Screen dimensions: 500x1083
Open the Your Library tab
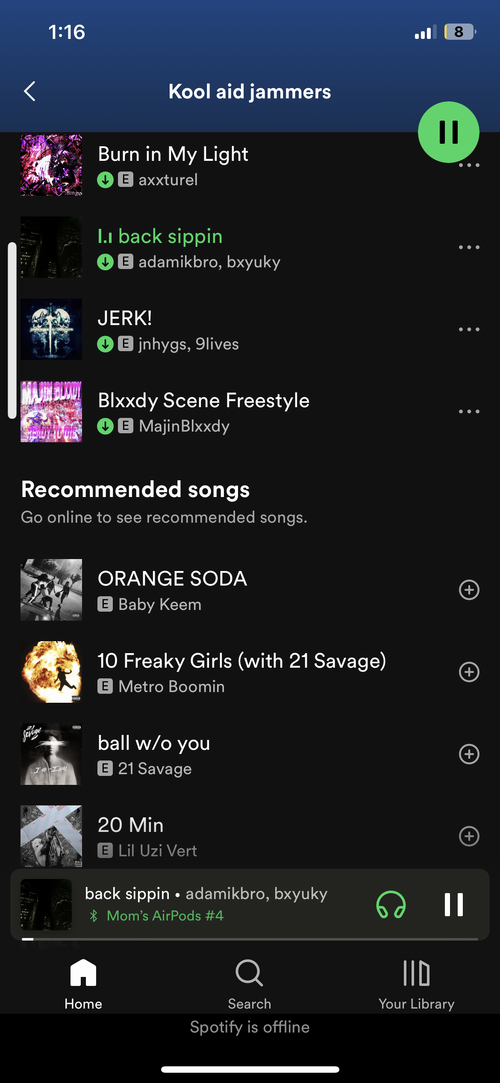pyautogui.click(x=416, y=985)
